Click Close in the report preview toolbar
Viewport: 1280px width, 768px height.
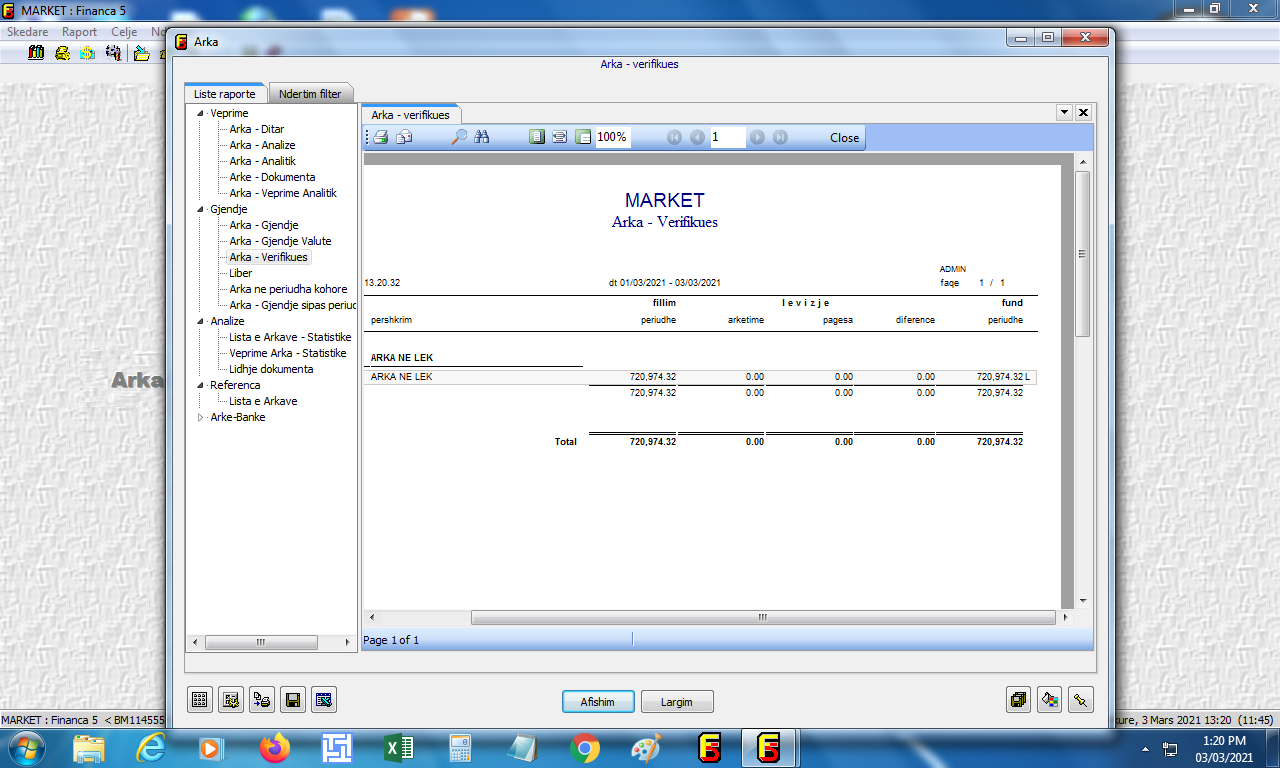[845, 138]
